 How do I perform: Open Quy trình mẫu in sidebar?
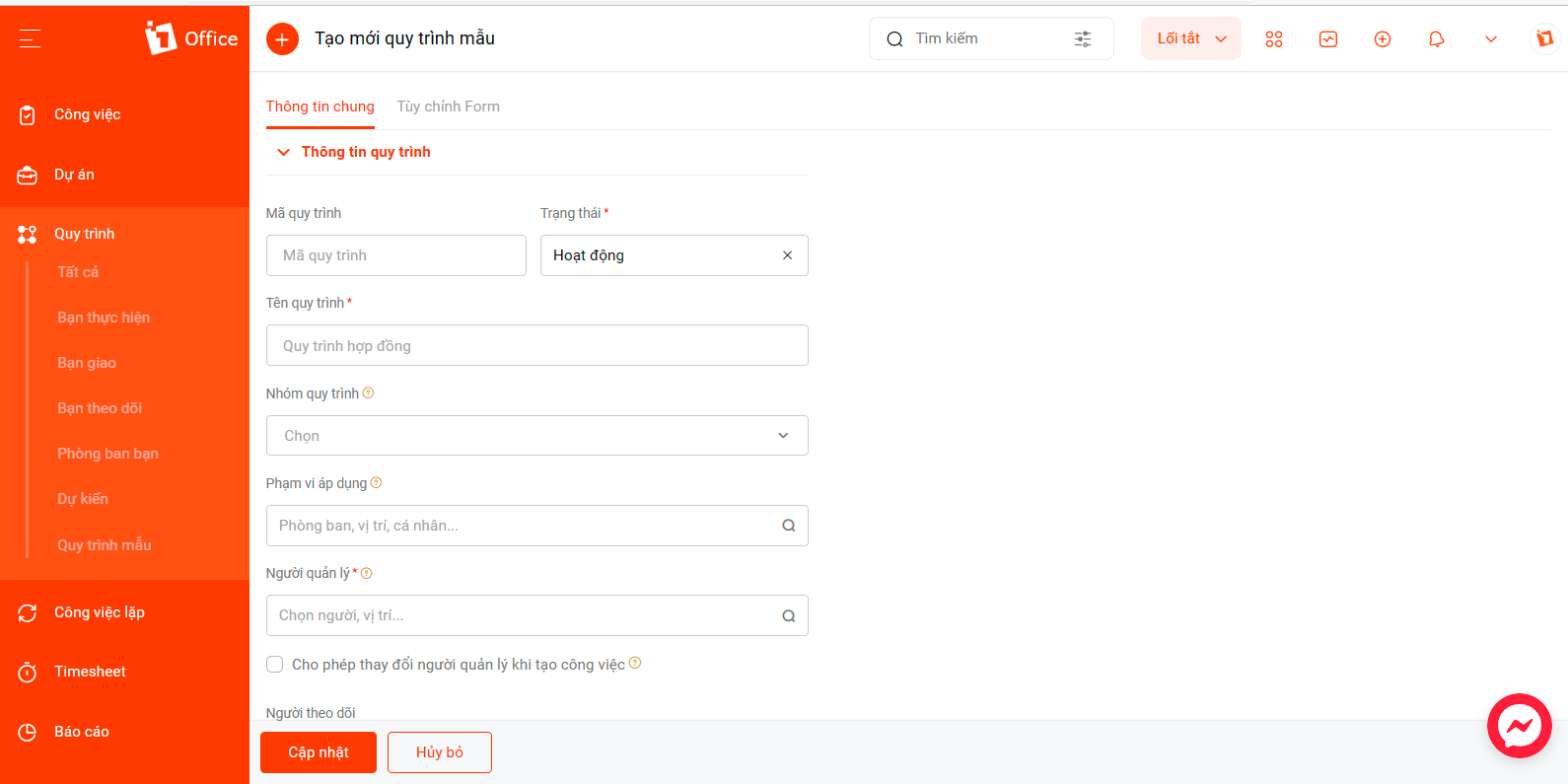(x=105, y=544)
